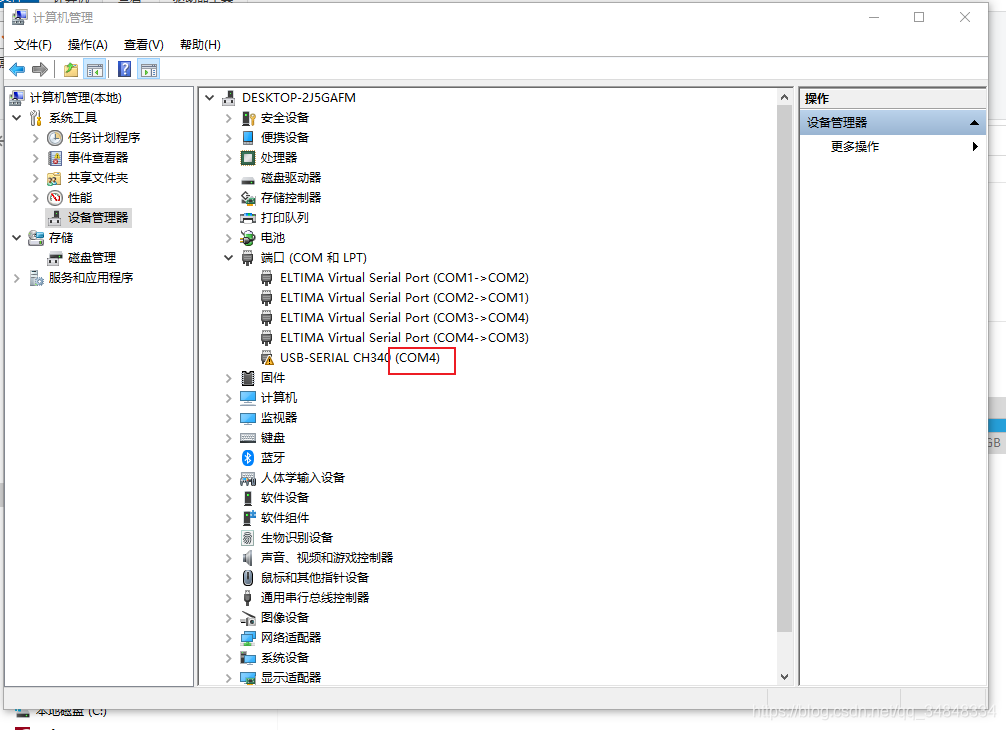Click the device list scroll down arrow
Viewport: 1006px width, 730px height.
(784, 677)
